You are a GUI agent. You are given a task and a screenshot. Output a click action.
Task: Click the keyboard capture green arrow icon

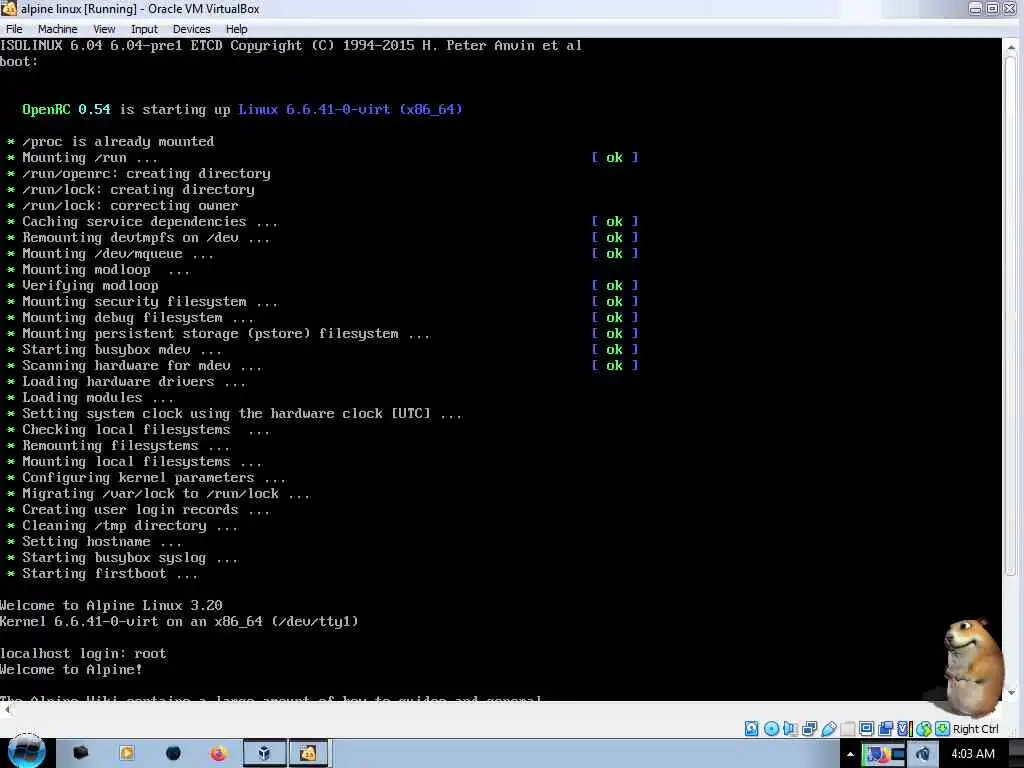942,728
